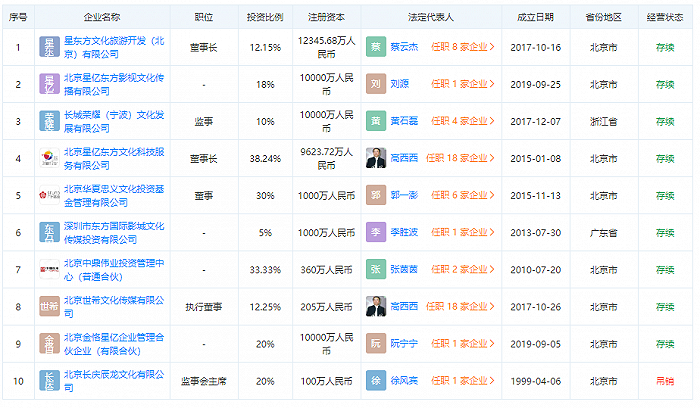
Task: Click the brown 世希 company logo
Action: pyautogui.click(x=50, y=306)
